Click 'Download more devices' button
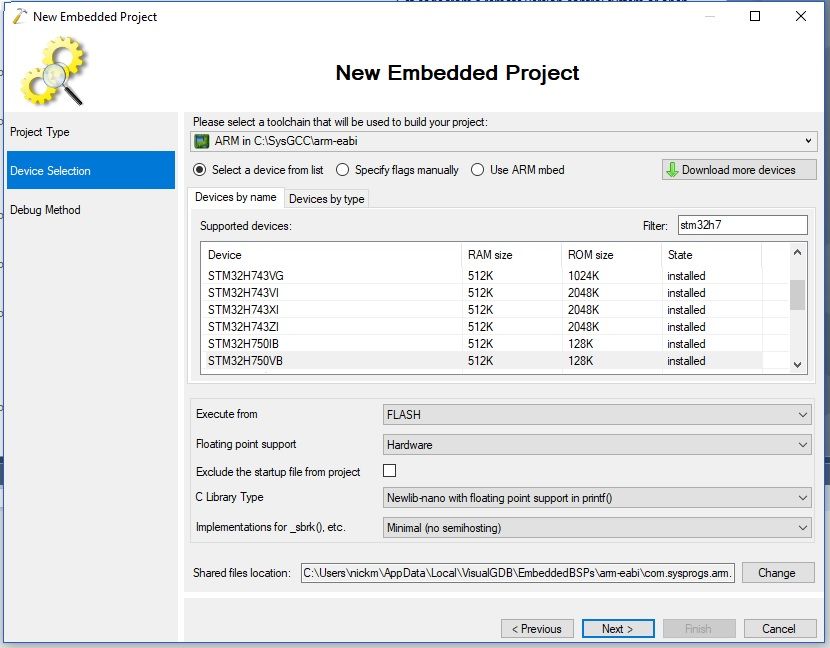The width and height of the screenshot is (830, 648). 739,170
